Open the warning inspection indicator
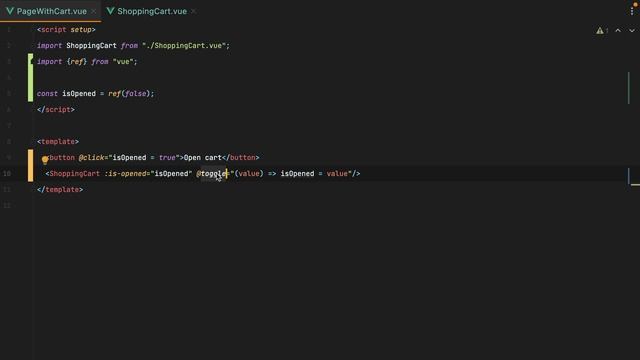Image resolution: width=640 pixels, height=360 pixels. pyautogui.click(x=602, y=31)
